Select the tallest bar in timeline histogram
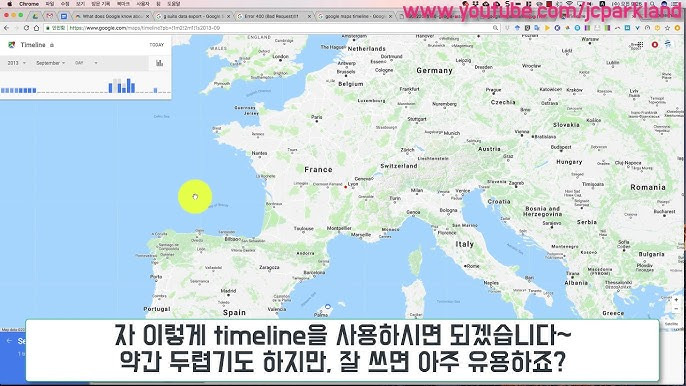The height and width of the screenshot is (386, 686). coord(129,86)
